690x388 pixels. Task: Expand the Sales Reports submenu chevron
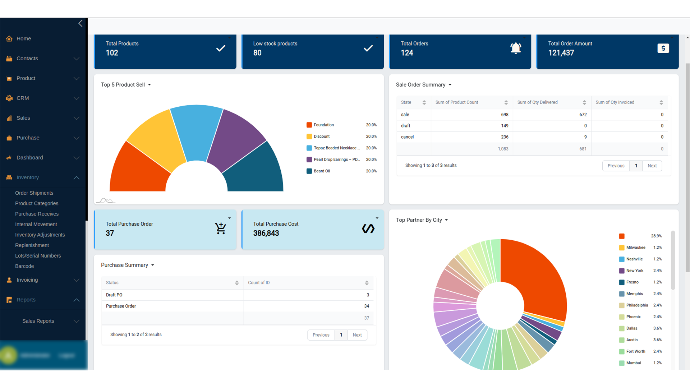pos(77,321)
